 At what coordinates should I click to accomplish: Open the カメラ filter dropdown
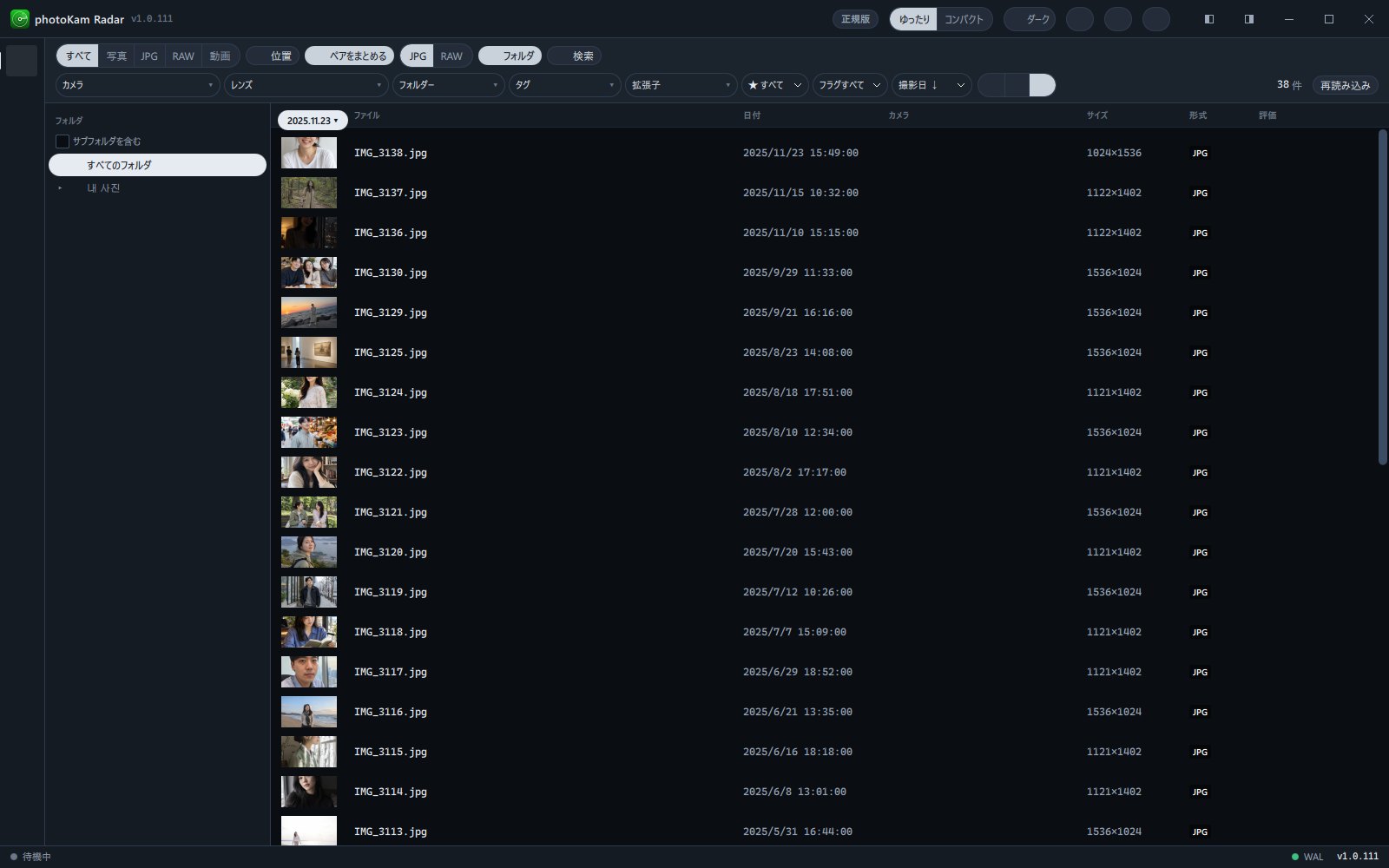point(137,85)
